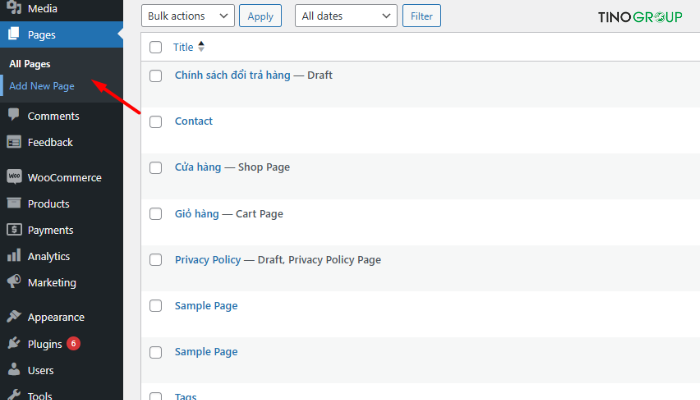
Task: Click the Appearance paintbrush icon
Action: 14,316
